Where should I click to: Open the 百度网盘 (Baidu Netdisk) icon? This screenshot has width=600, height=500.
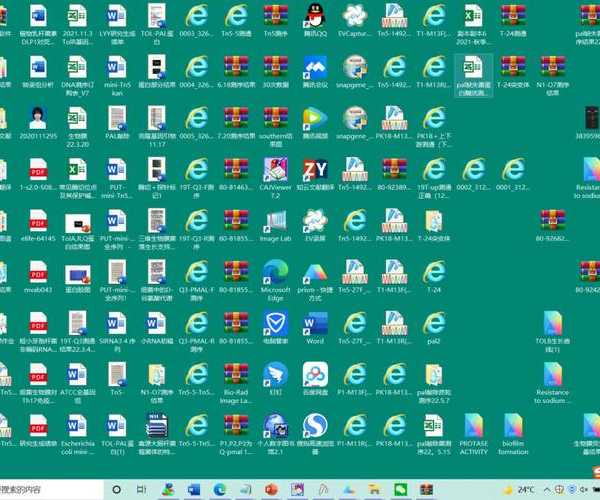(314, 375)
